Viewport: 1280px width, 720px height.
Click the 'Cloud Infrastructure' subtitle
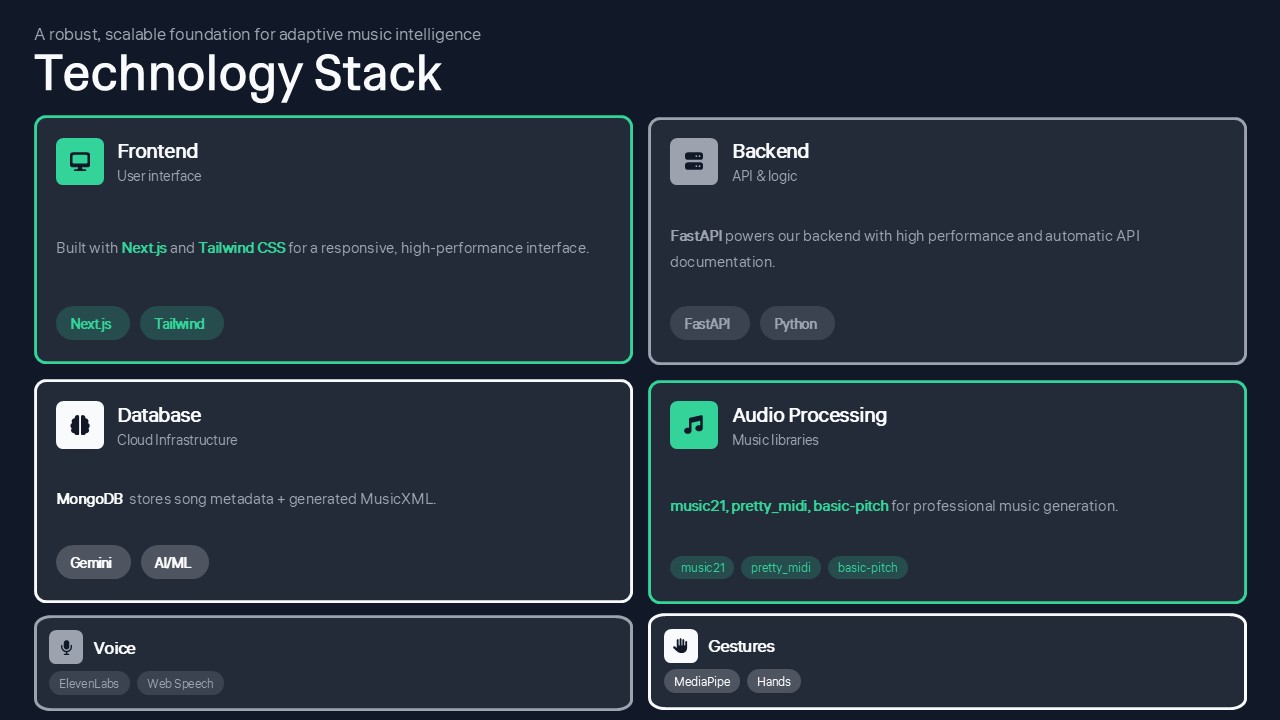[x=177, y=440]
